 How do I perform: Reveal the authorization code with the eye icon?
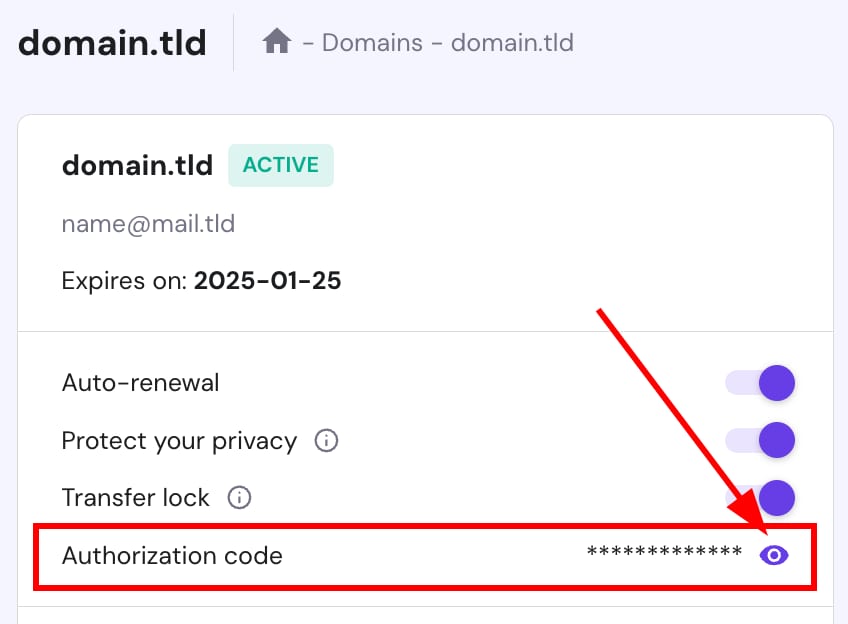(x=774, y=555)
